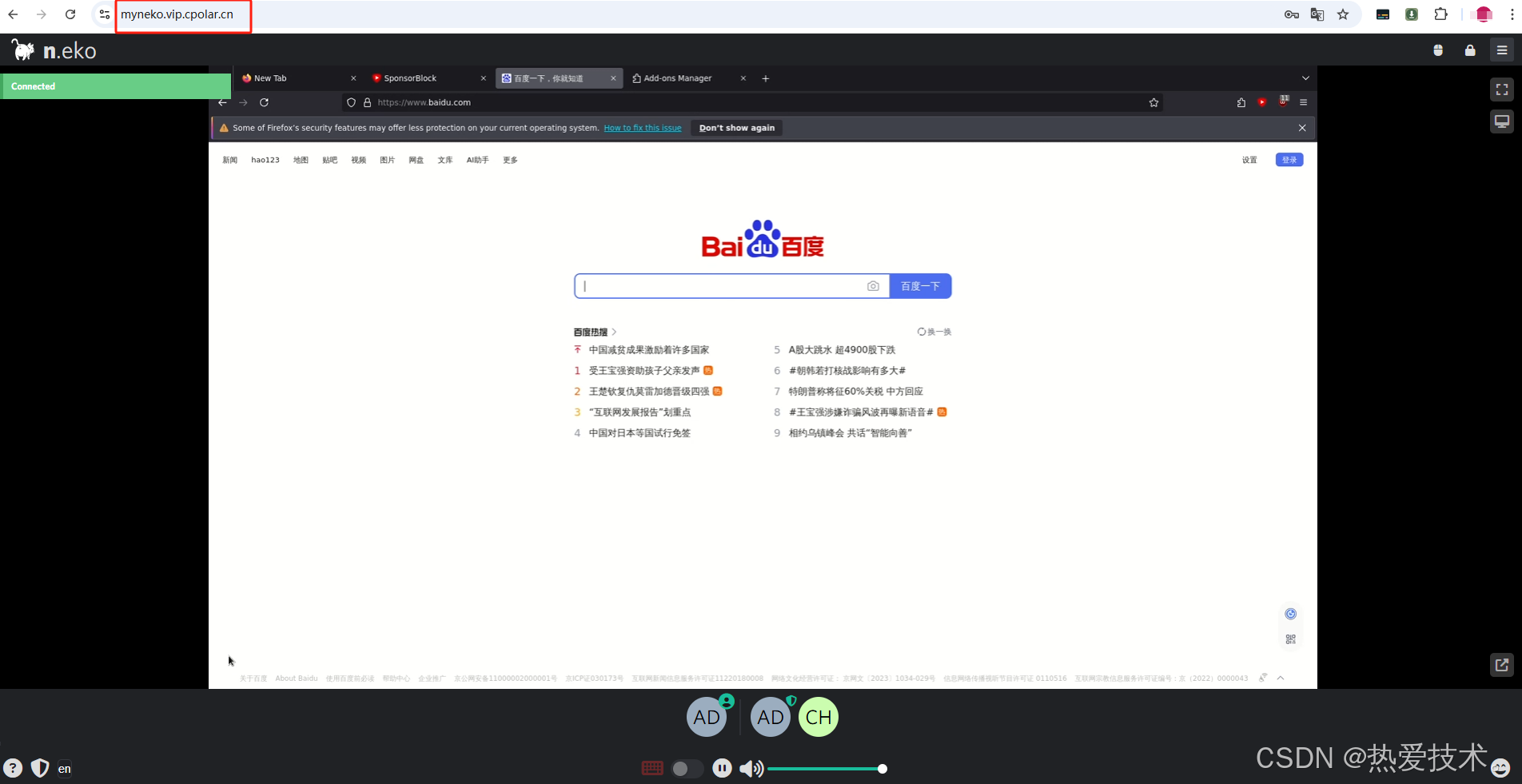1522x784 pixels.
Task: Adjust the green volume slider
Action: coord(827,769)
